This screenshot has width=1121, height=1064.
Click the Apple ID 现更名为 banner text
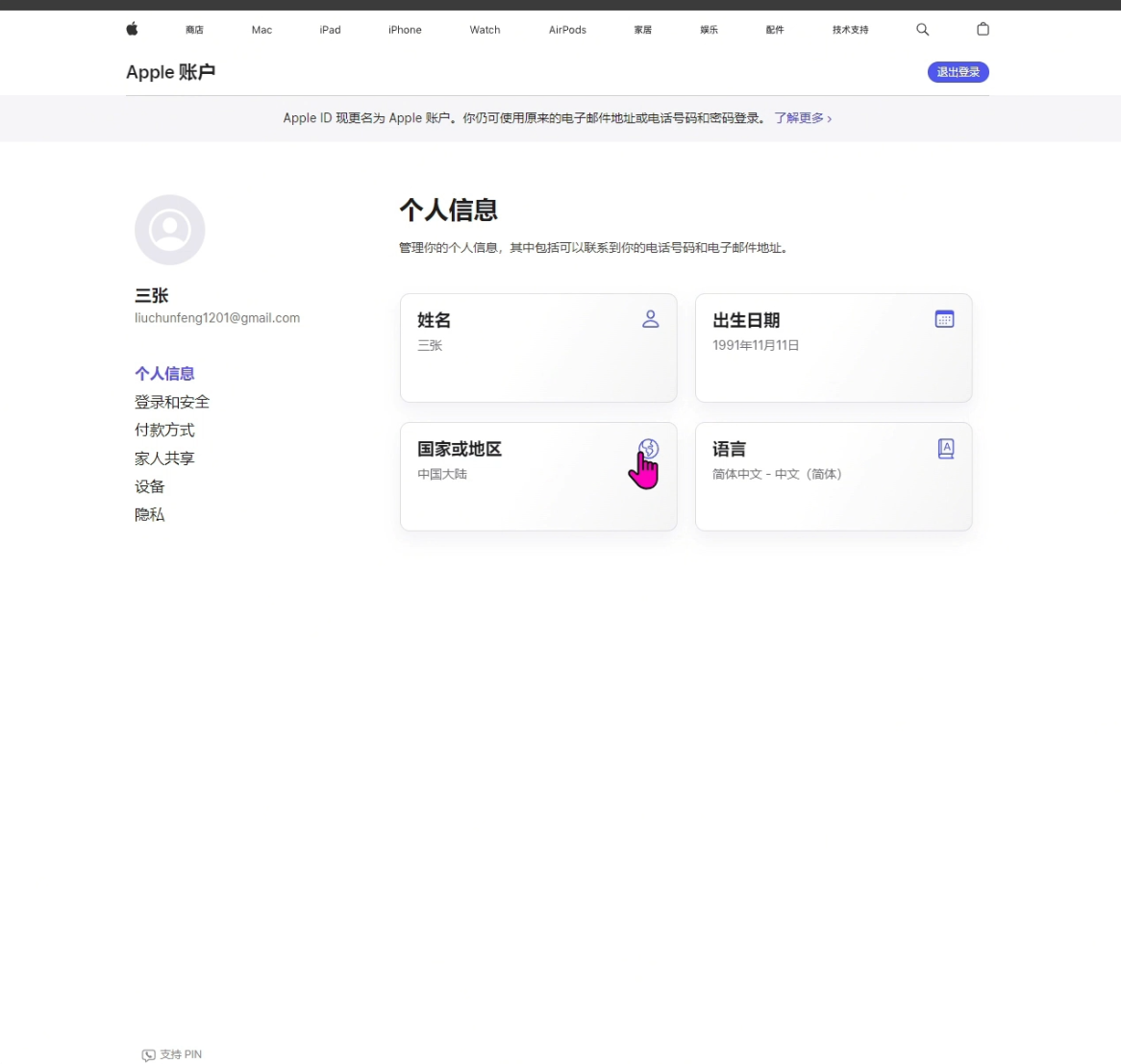pyautogui.click(x=525, y=118)
